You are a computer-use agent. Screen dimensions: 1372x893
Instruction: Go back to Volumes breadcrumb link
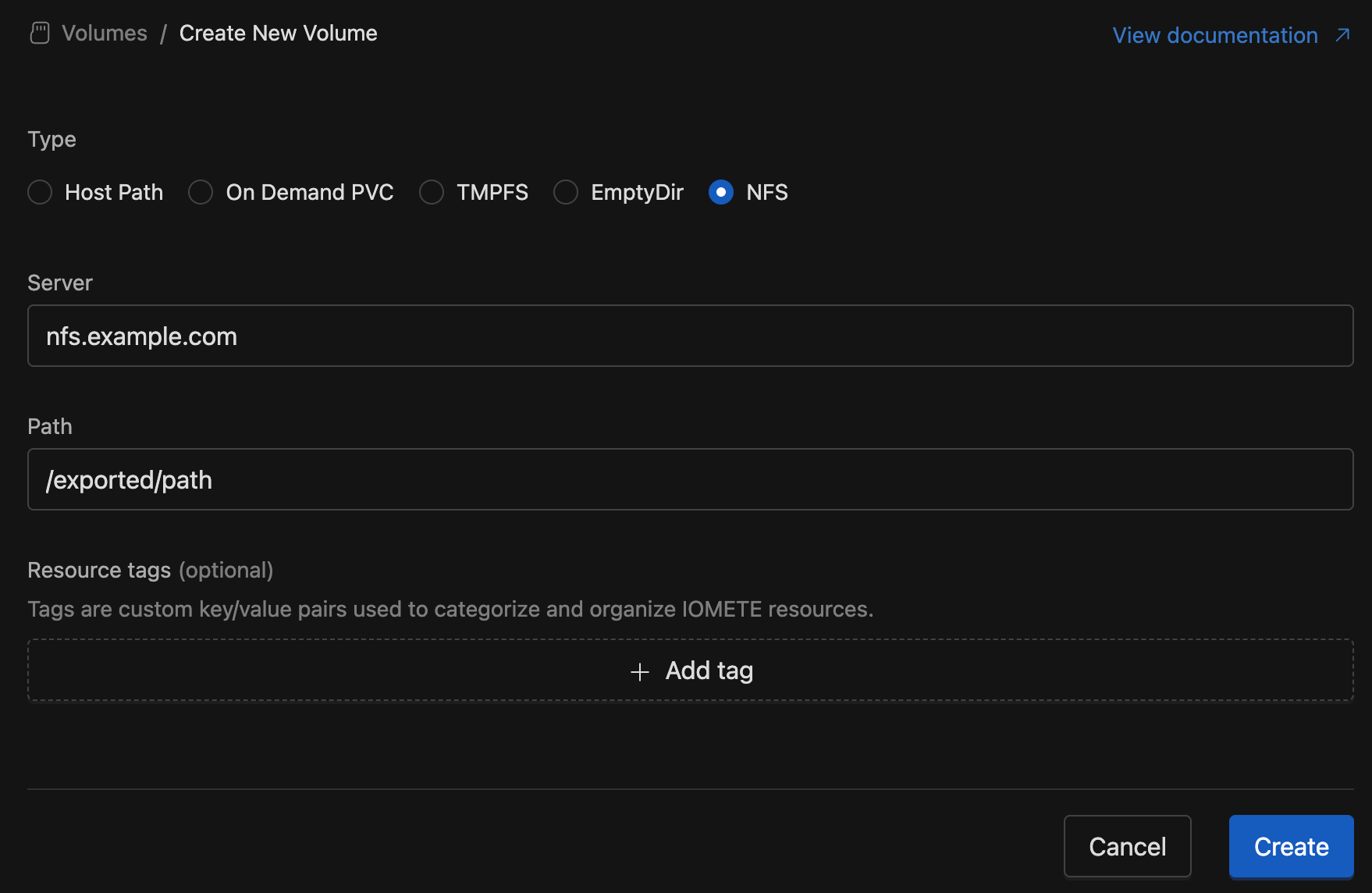(x=105, y=33)
